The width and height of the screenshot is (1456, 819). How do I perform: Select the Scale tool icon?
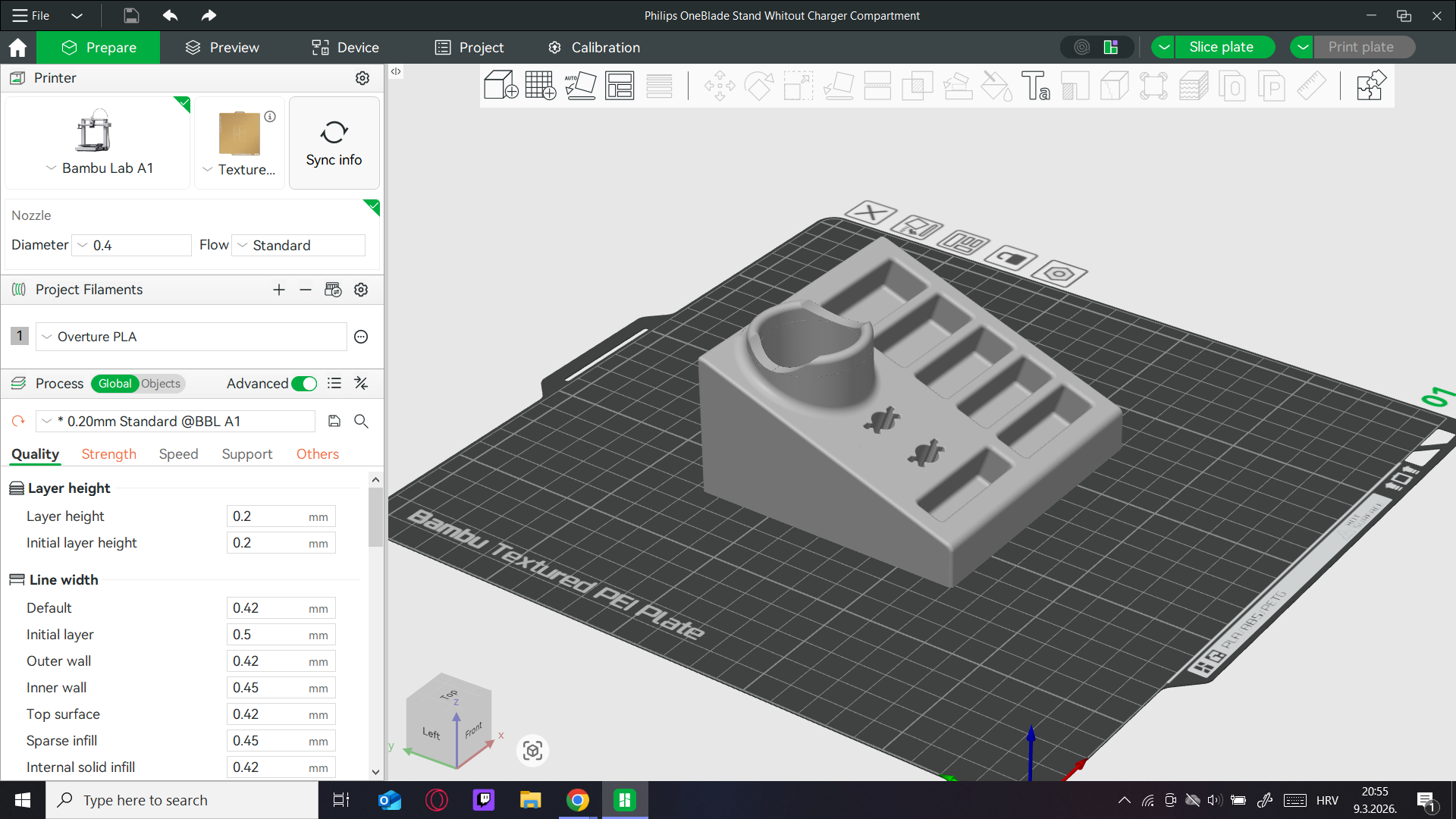click(799, 86)
